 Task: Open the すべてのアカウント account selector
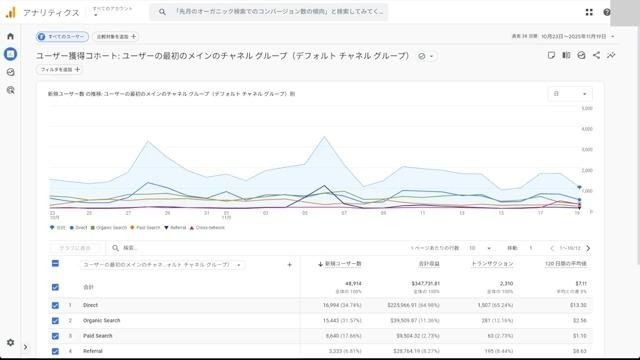112,11
